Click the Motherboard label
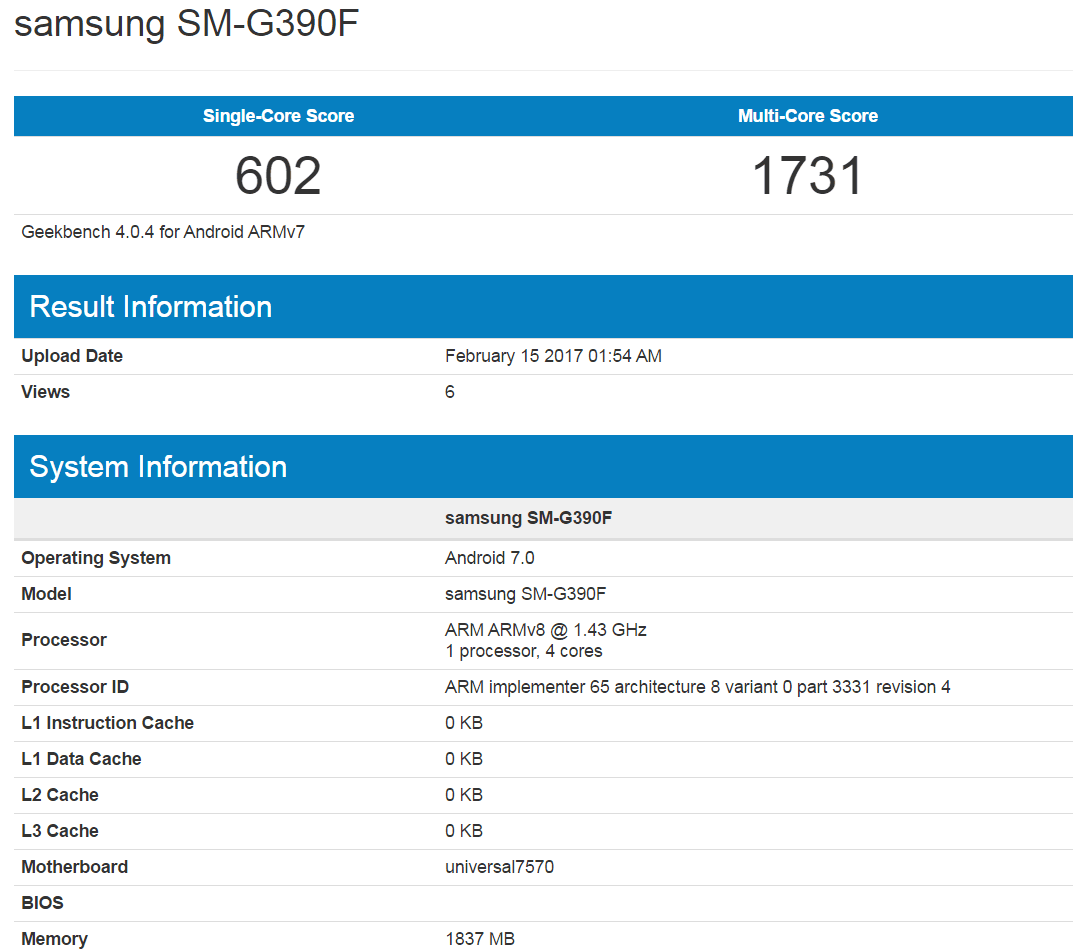Image resolution: width=1083 pixels, height=951 pixels. coord(75,867)
